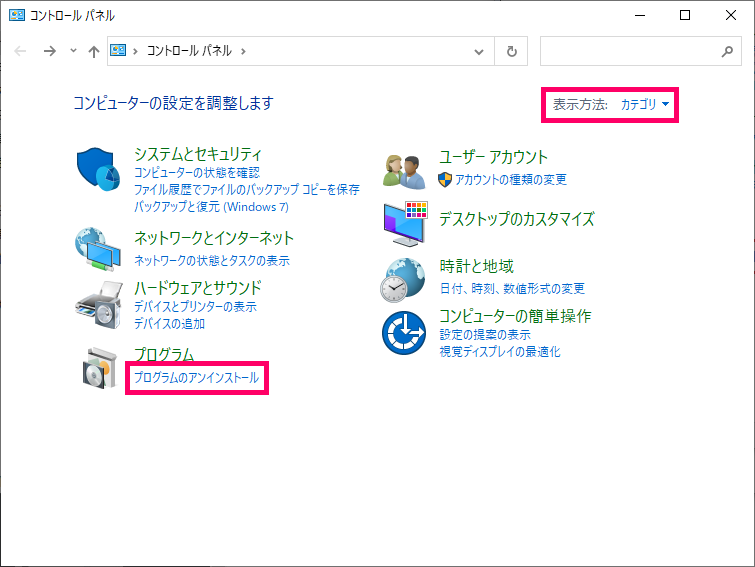The image size is (755, 567).
Task: Minimize the Control Panel window
Action: click(639, 15)
